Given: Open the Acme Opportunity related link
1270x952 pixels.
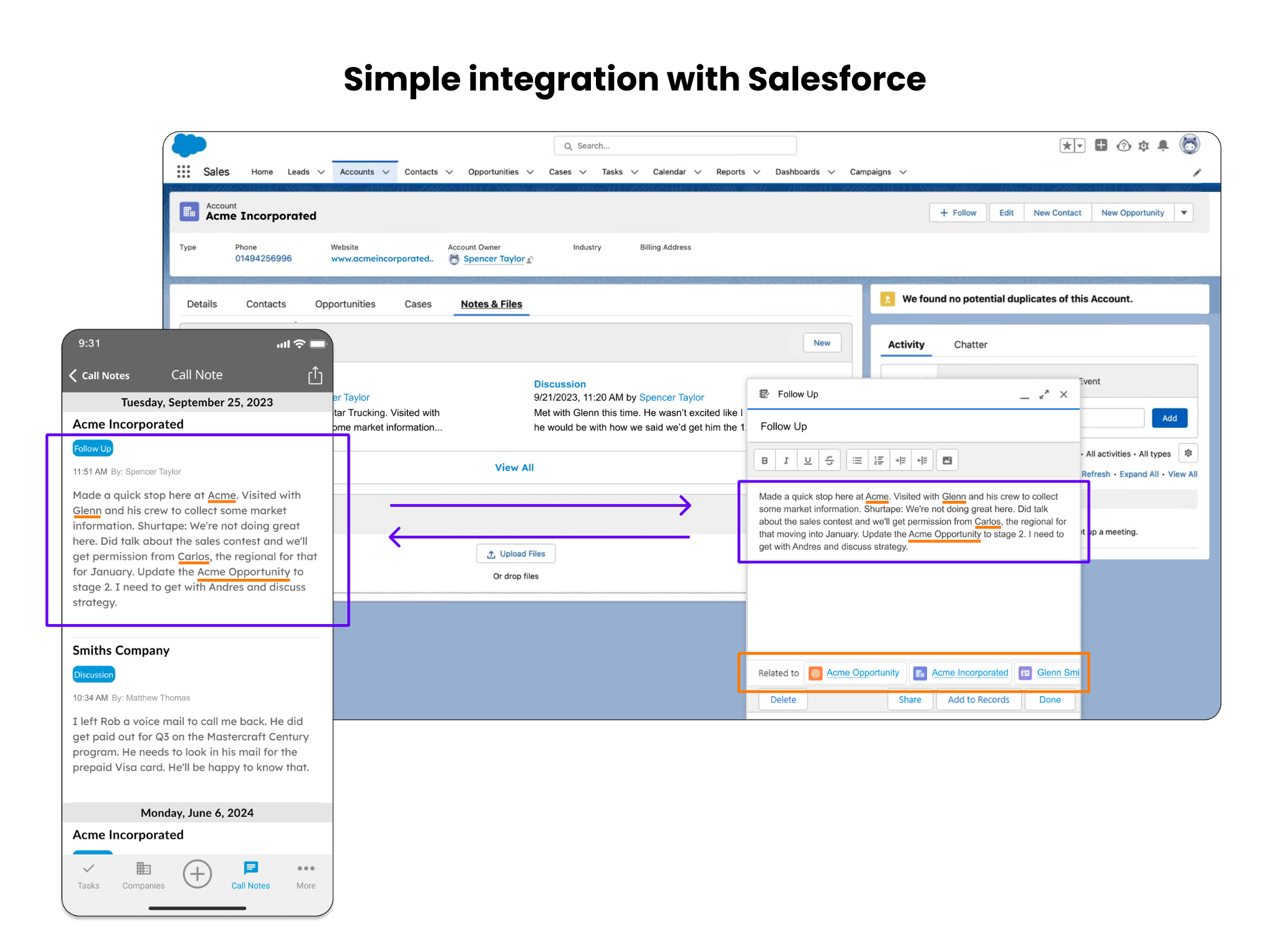Looking at the screenshot, I should [862, 673].
